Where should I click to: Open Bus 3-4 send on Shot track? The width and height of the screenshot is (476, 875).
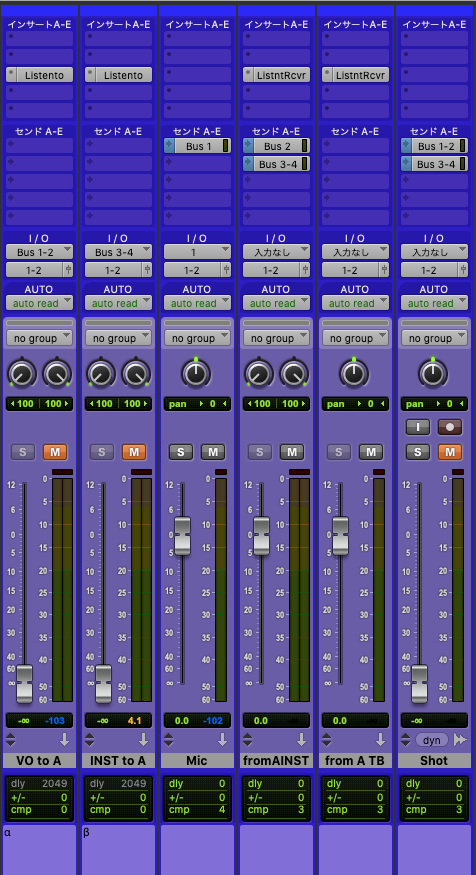click(x=434, y=164)
